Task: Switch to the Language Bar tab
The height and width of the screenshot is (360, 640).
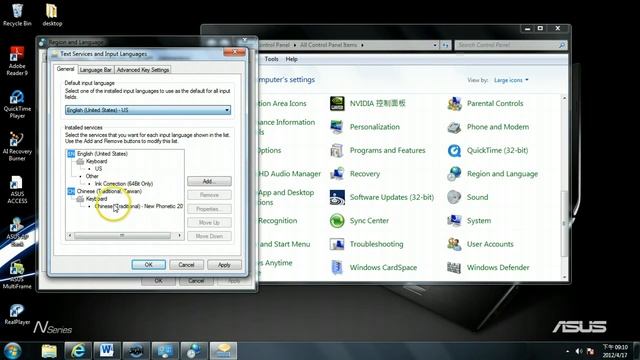Action: (x=96, y=70)
